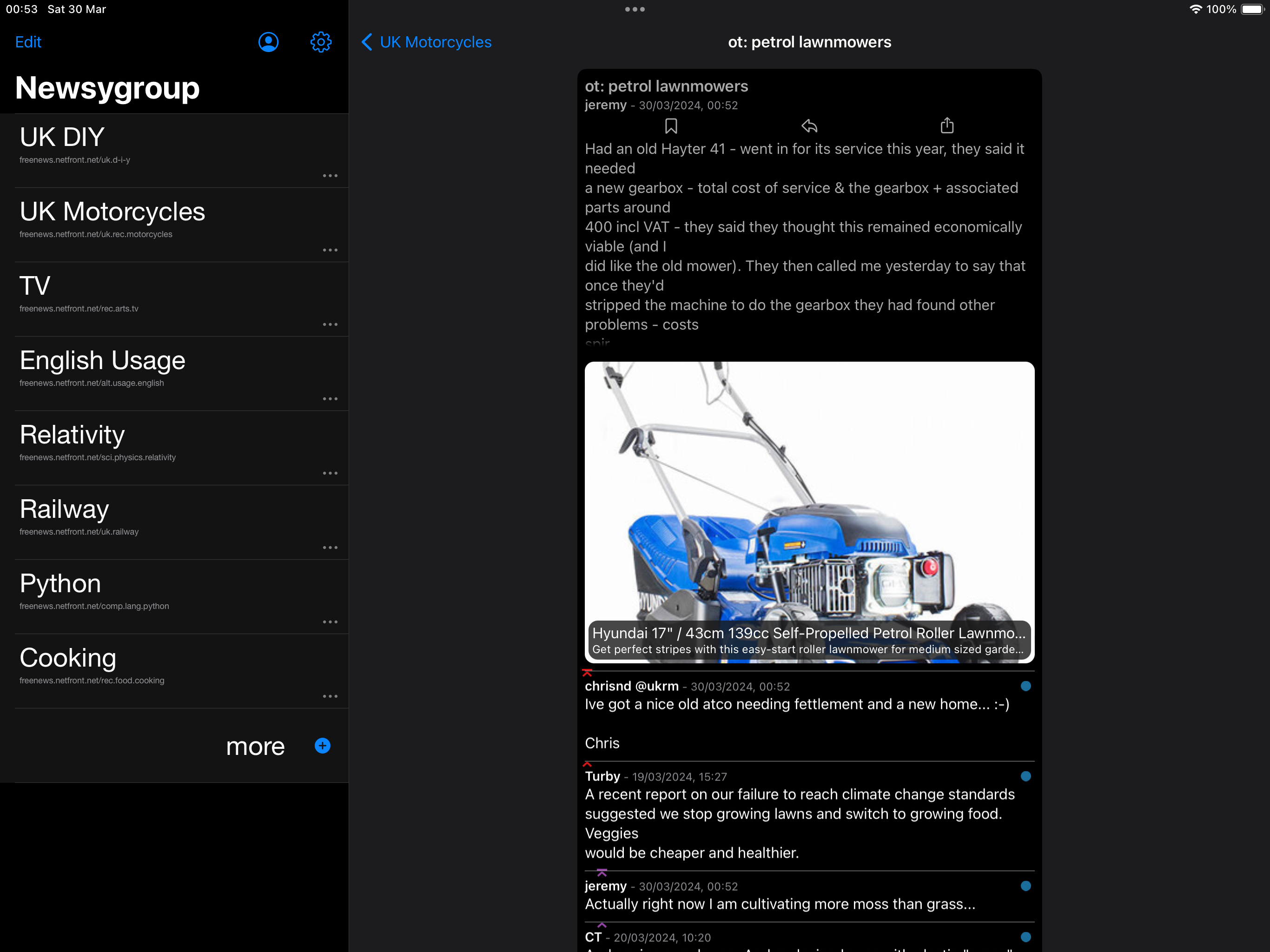
Task: Toggle the unread dot on Turby's reply
Action: 1026,776
